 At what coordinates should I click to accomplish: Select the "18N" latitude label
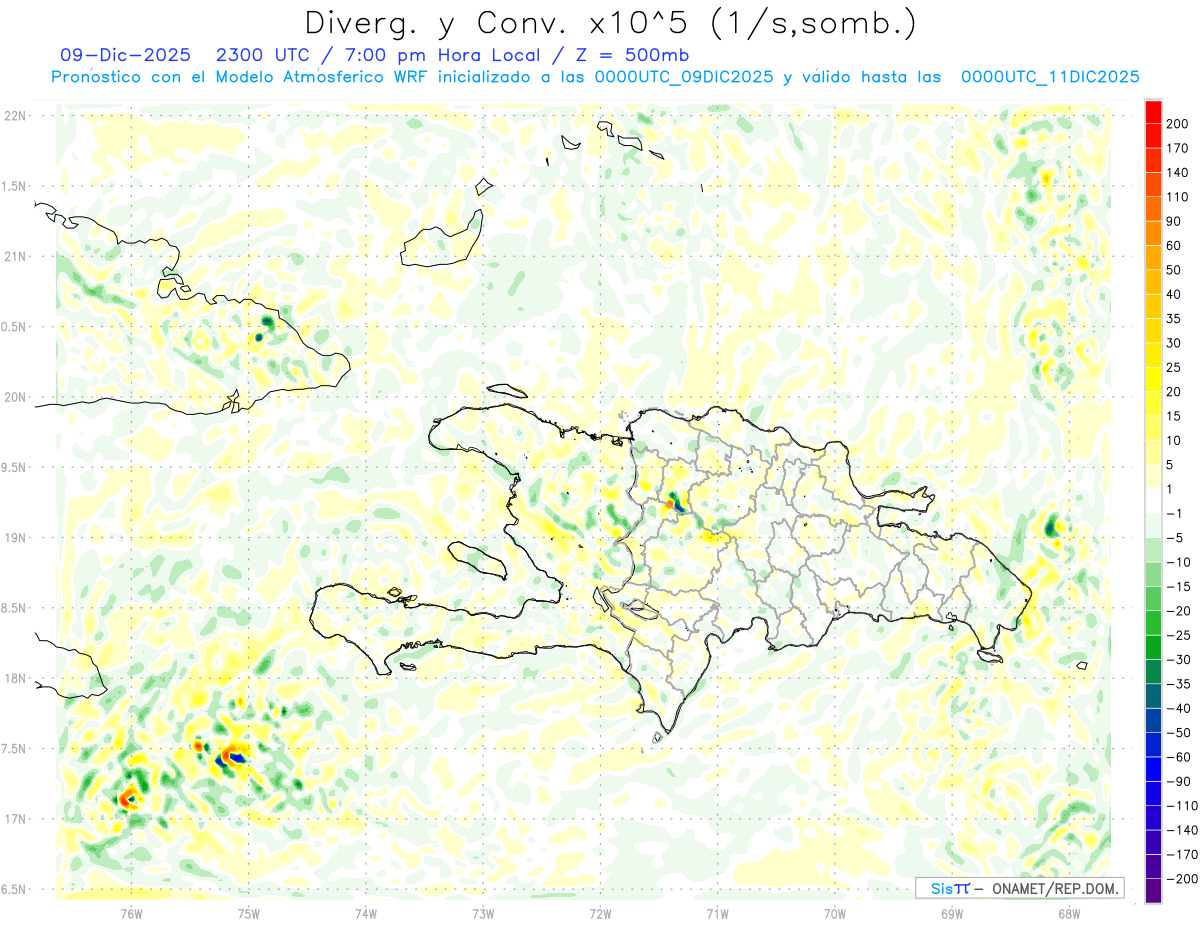click(x=14, y=678)
